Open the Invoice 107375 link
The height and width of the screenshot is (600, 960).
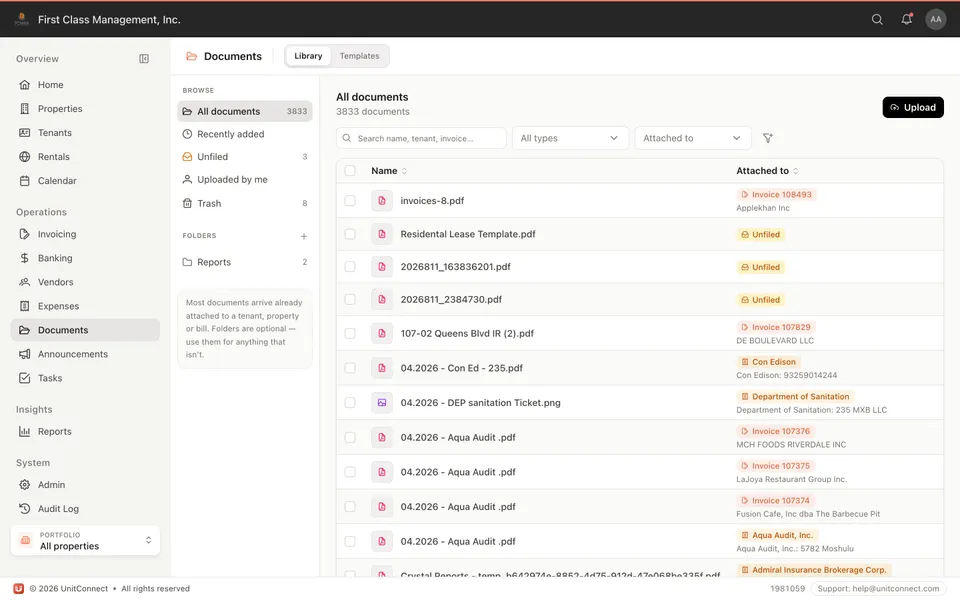[775, 467]
